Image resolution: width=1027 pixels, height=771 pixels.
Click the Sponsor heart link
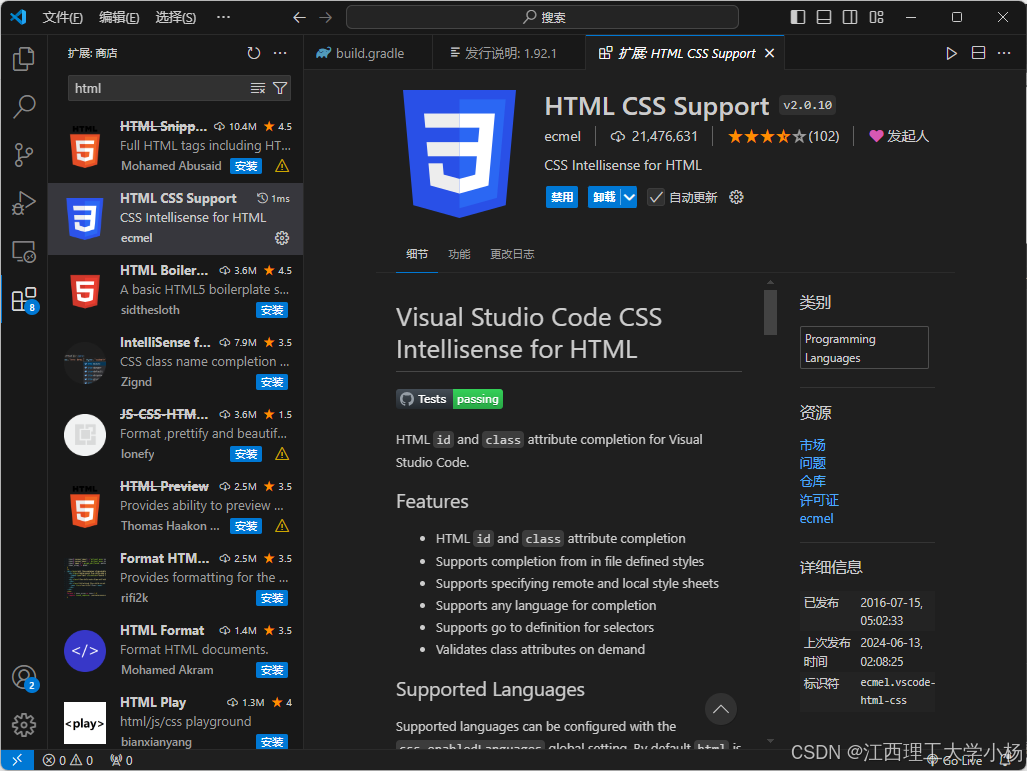[x=899, y=136]
